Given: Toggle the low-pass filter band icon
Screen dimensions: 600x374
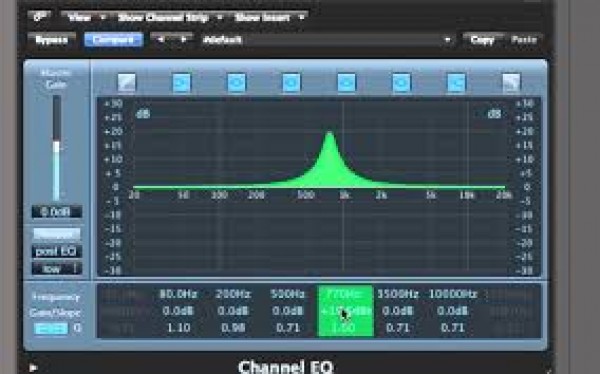Looking at the screenshot, I should (511, 83).
